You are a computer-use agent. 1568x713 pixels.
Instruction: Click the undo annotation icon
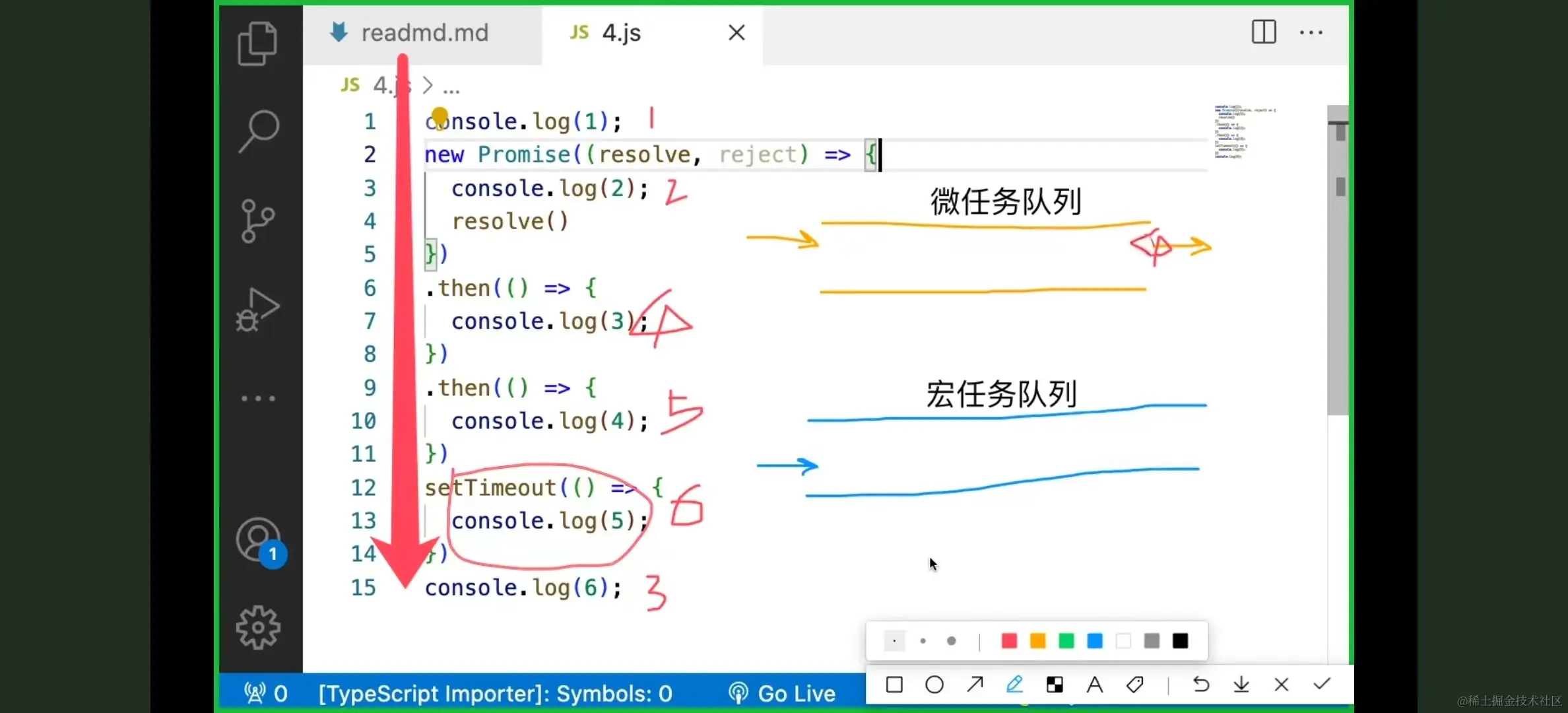pyautogui.click(x=1201, y=685)
